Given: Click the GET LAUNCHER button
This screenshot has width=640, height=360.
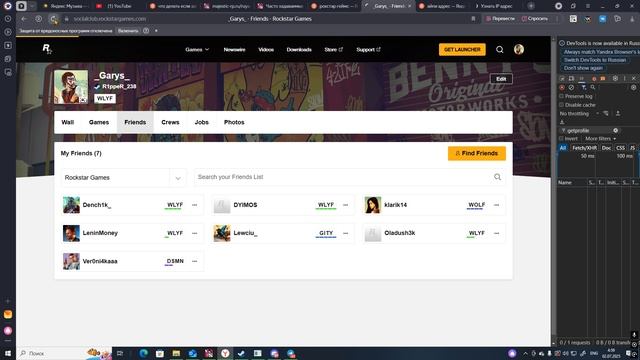Looking at the screenshot, I should click(462, 49).
